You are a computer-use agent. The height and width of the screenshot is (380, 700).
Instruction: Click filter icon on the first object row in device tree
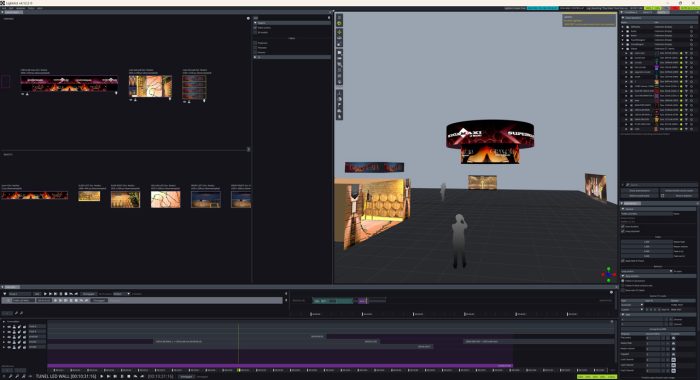[x=686, y=53]
